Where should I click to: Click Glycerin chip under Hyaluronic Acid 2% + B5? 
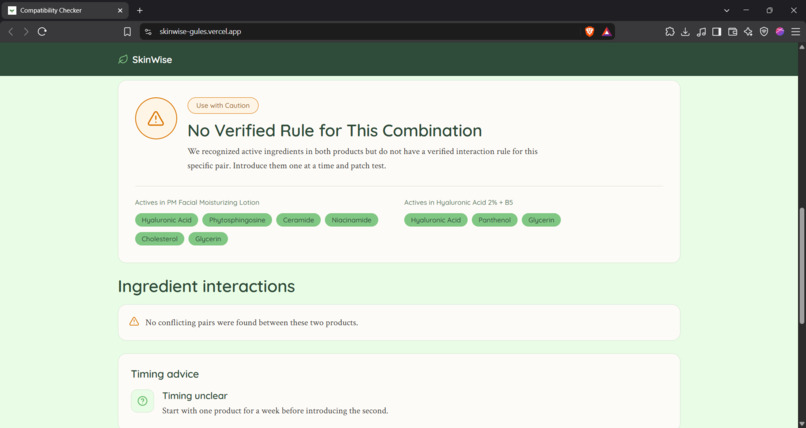coord(541,220)
